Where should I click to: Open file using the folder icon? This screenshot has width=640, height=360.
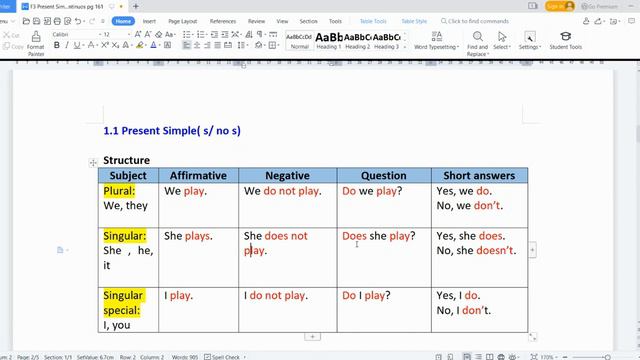[x=26, y=21]
